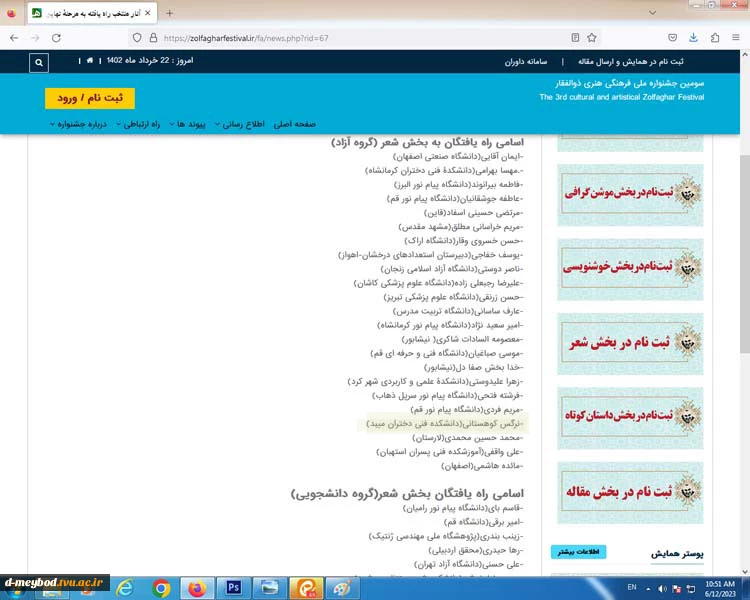Image resolution: width=750 pixels, height=600 pixels.
Task: Click the address bar URL field
Action: tap(364, 38)
